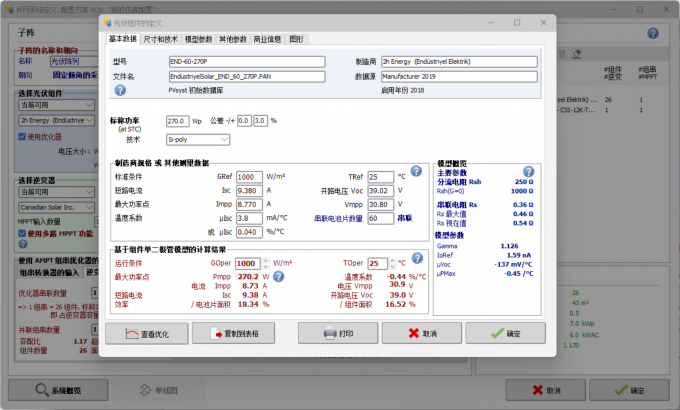Image resolution: width=680 pixels, height=410 pixels.
Task: Click the GOper 1000 field
Action: (248, 263)
